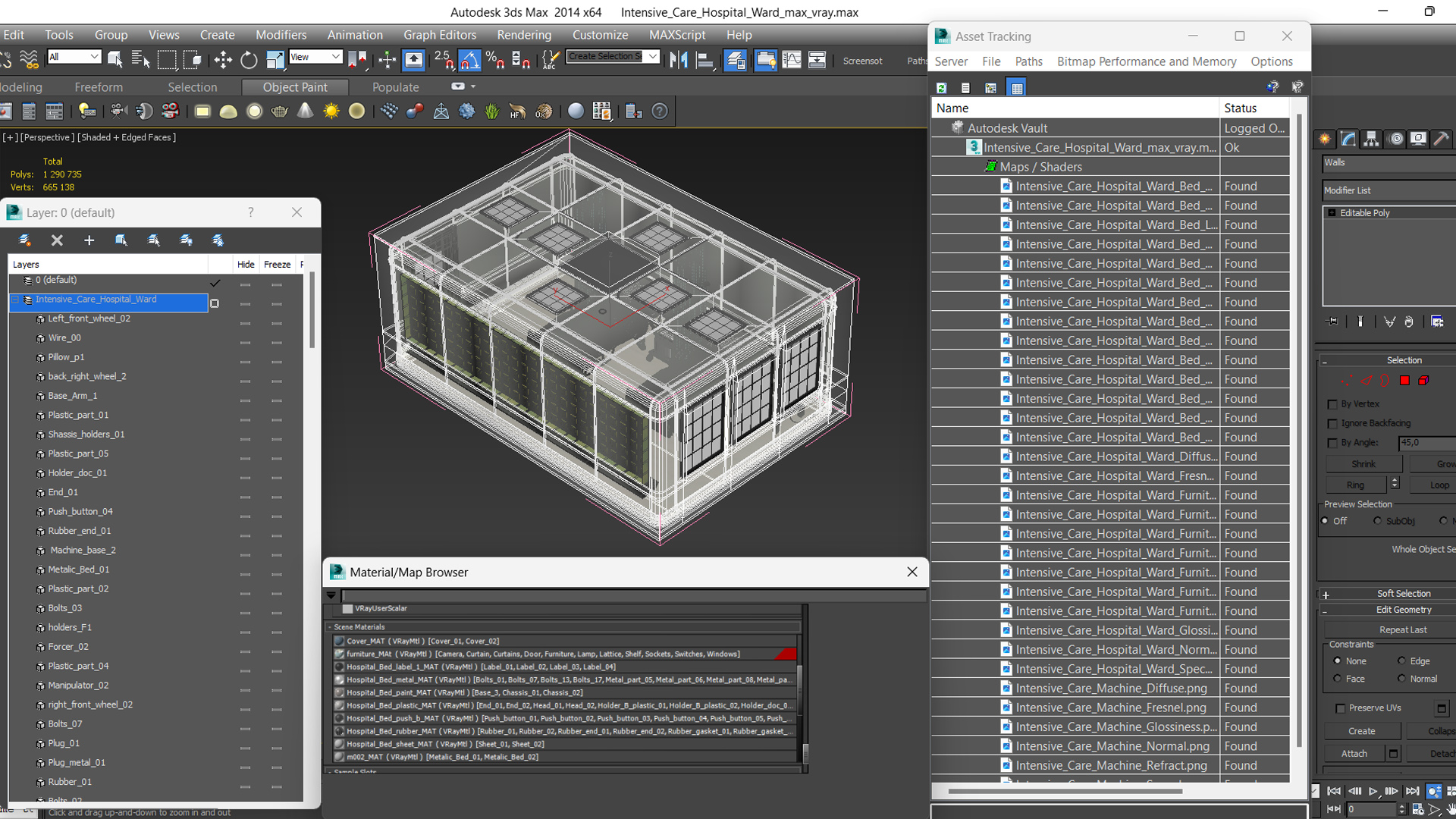Viewport: 1456px width, 819px height.
Task: Open the MAXScript menu
Action: point(677,35)
